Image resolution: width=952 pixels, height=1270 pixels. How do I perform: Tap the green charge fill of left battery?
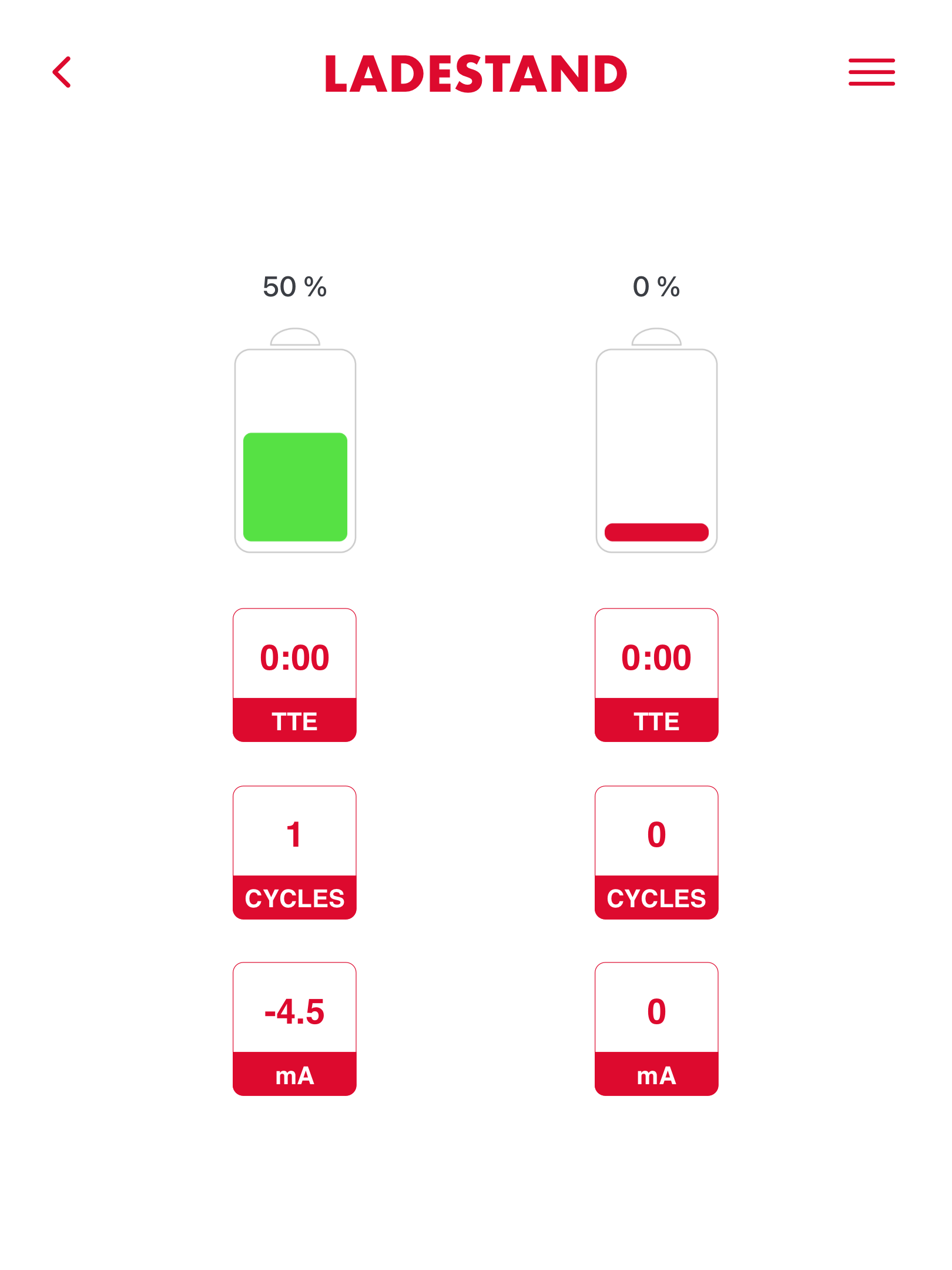coord(295,487)
